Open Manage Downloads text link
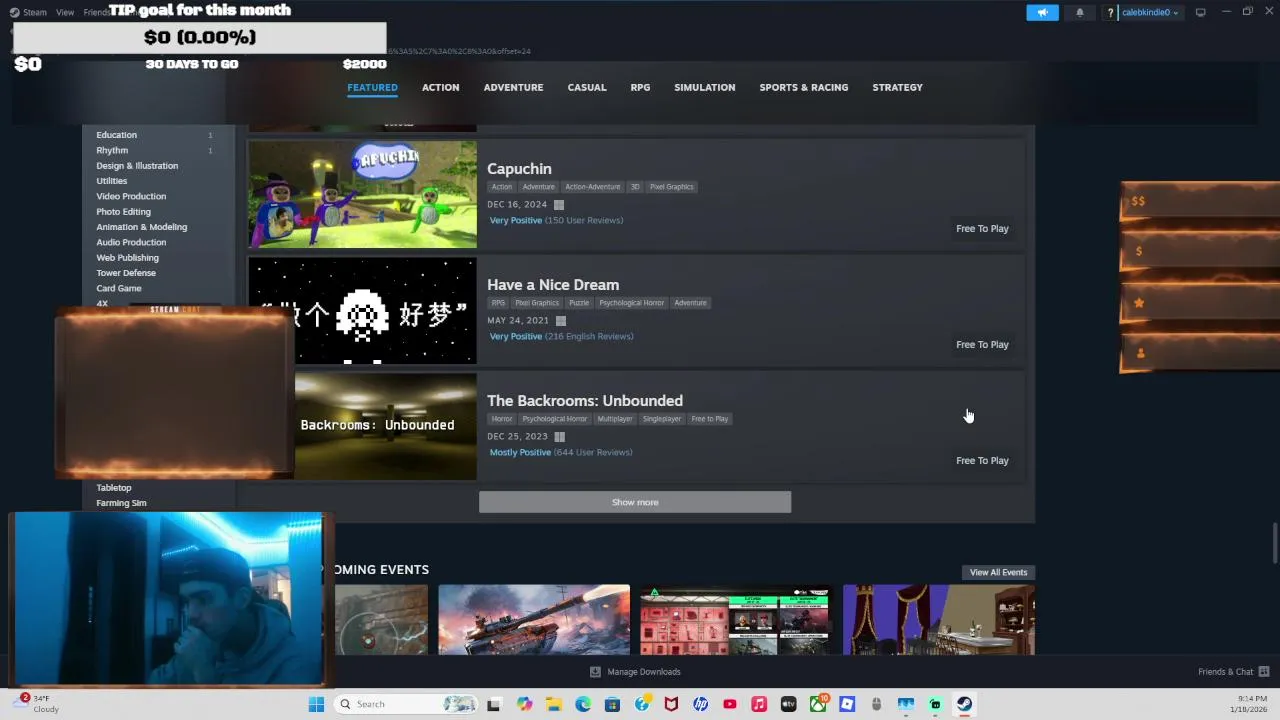 coord(644,672)
